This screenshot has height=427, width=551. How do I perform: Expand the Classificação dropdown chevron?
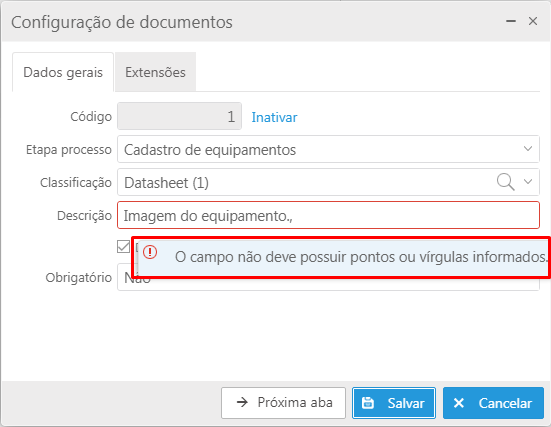pos(528,182)
